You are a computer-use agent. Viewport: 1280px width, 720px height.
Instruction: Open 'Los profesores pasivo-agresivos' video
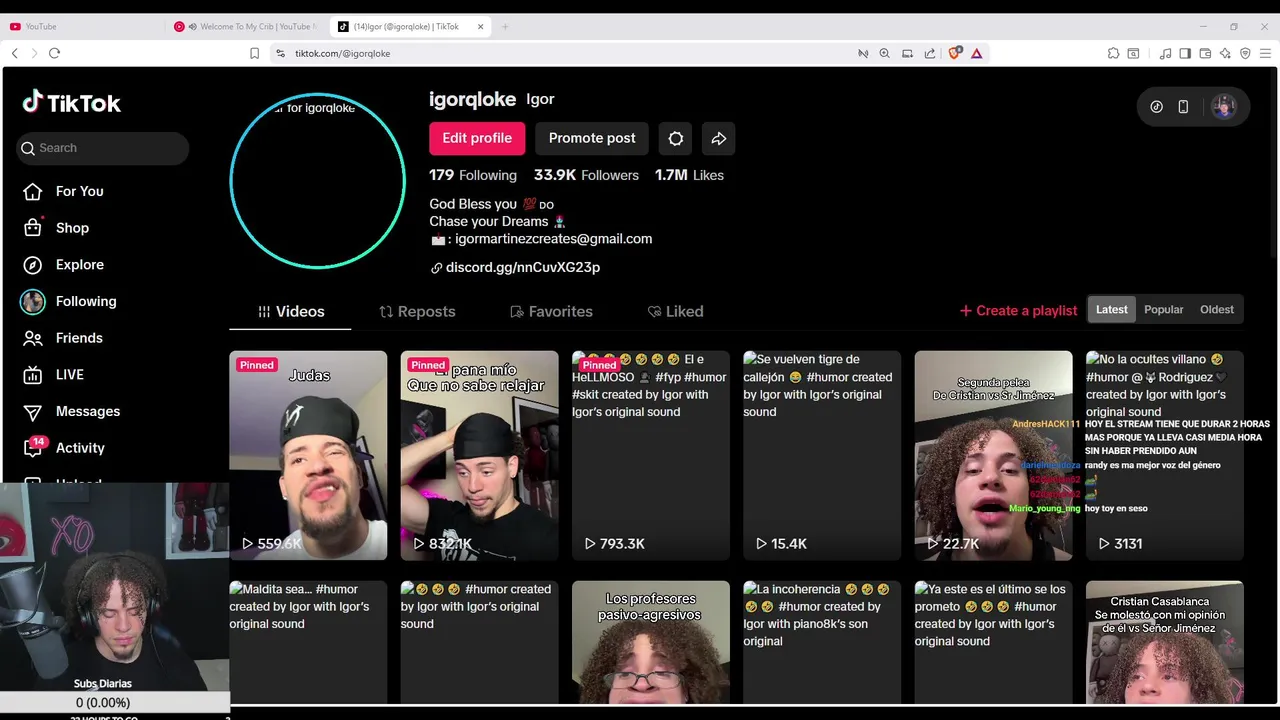651,642
